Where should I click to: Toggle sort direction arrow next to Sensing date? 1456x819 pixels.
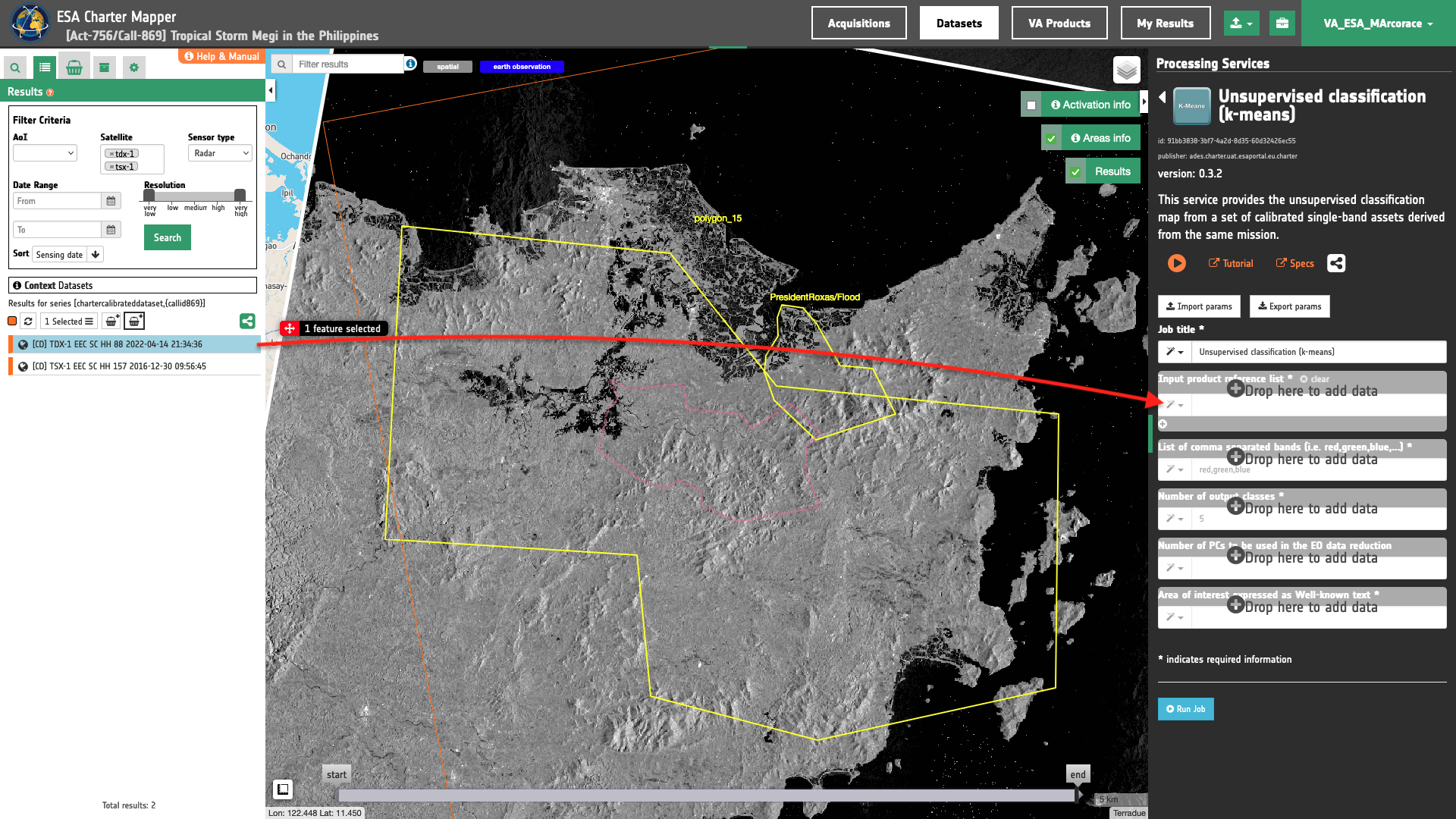(96, 255)
